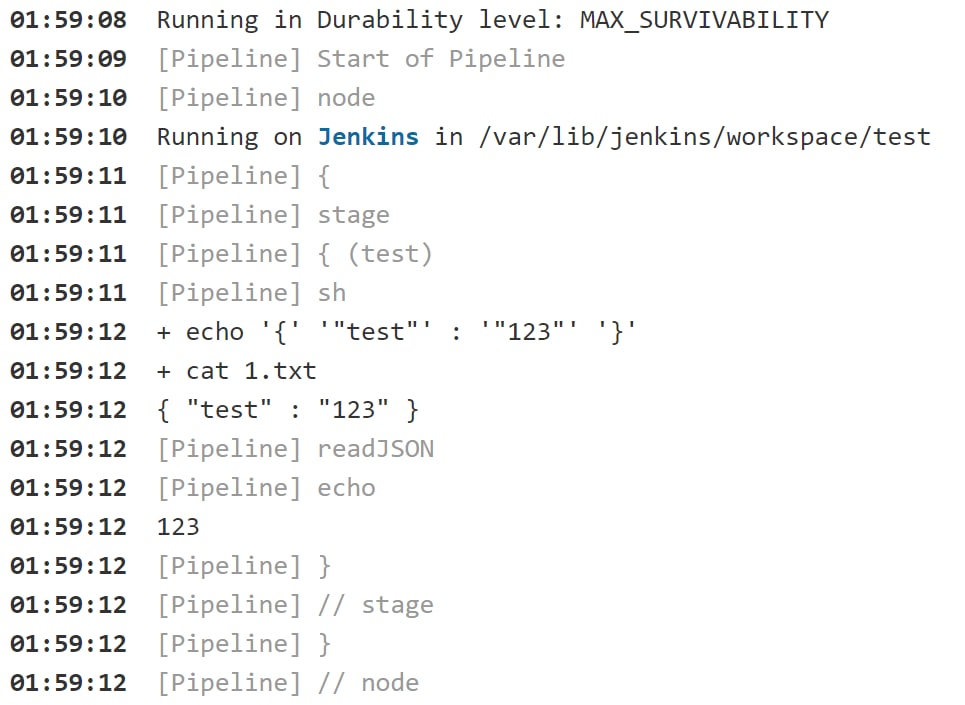Image resolution: width=965 pixels, height=705 pixels.
Task: Select the '[Pipeline] // stage' closing line
Action: 295,605
